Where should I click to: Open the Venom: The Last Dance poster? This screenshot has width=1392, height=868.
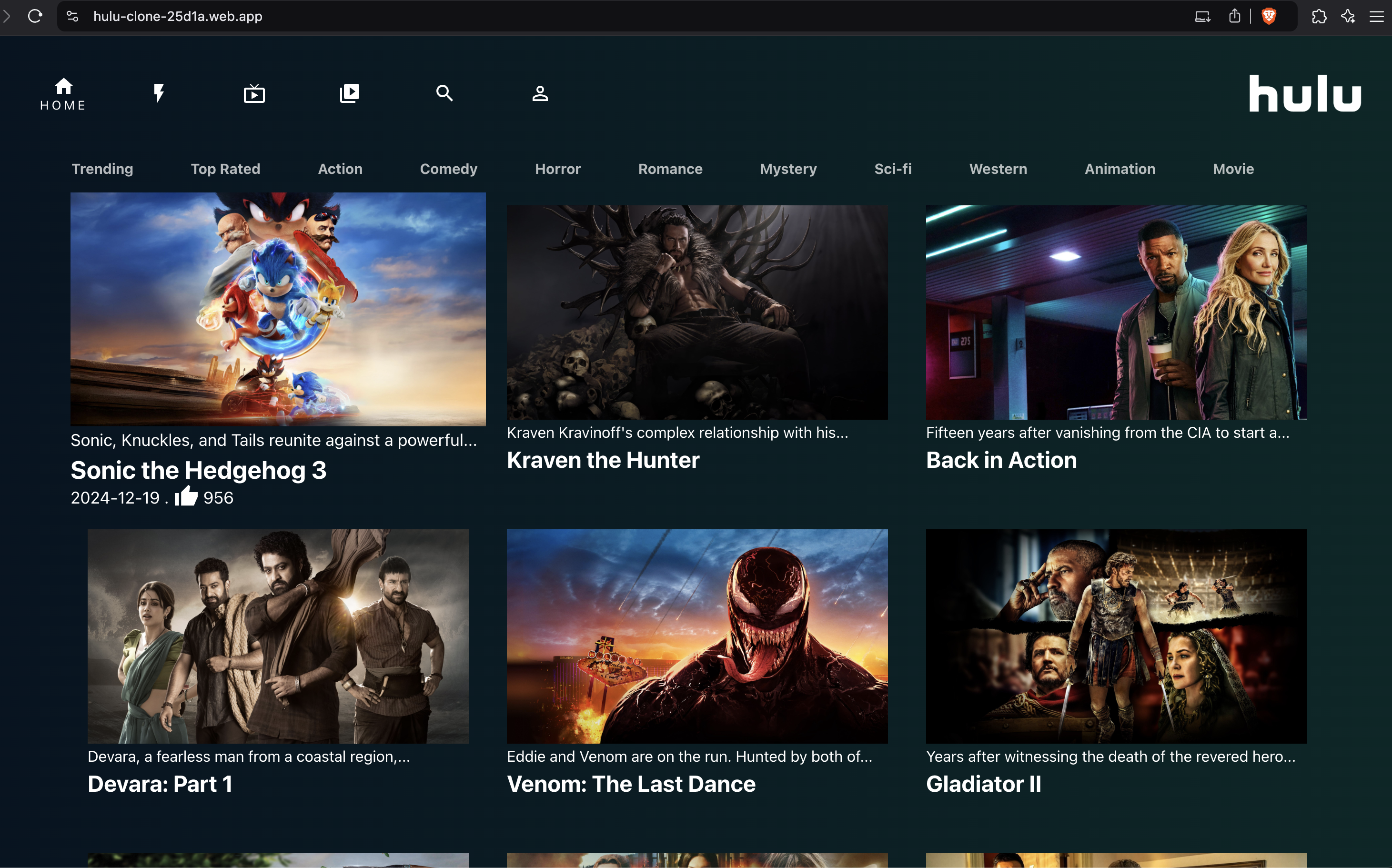click(697, 636)
